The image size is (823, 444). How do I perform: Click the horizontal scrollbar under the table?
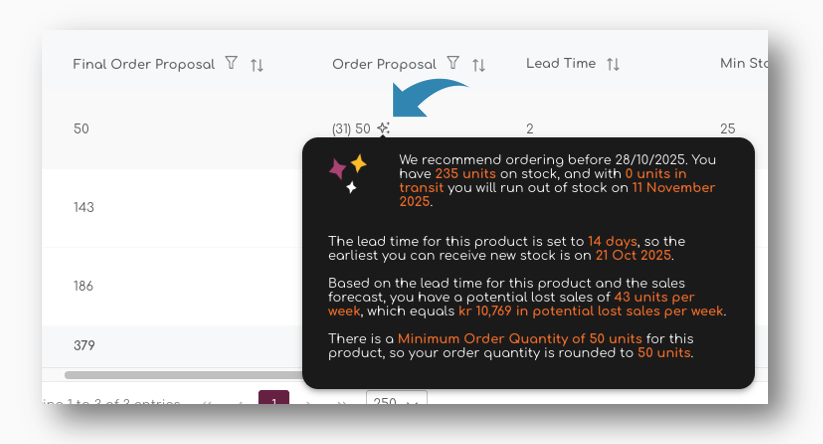click(x=183, y=375)
